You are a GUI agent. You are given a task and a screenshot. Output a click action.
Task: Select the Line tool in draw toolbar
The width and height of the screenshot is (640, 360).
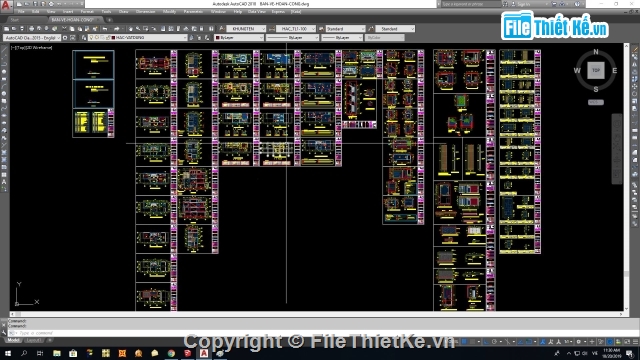coord(4,50)
